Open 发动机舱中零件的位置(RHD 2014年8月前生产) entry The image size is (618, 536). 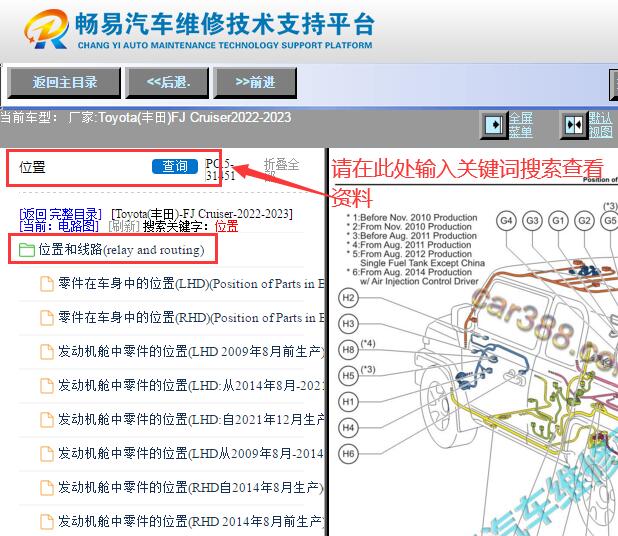(192, 521)
